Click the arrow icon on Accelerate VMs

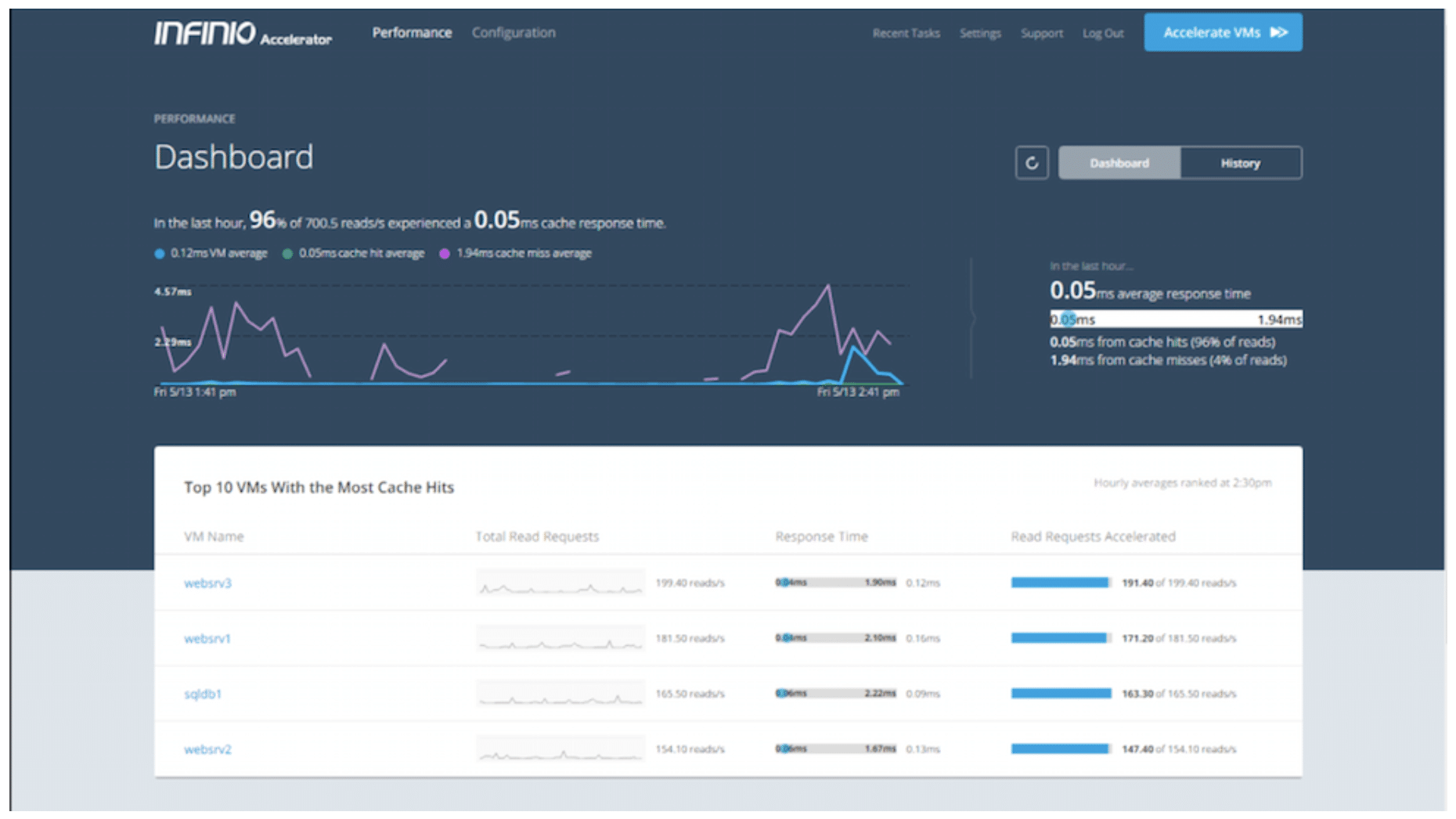pyautogui.click(x=1278, y=32)
